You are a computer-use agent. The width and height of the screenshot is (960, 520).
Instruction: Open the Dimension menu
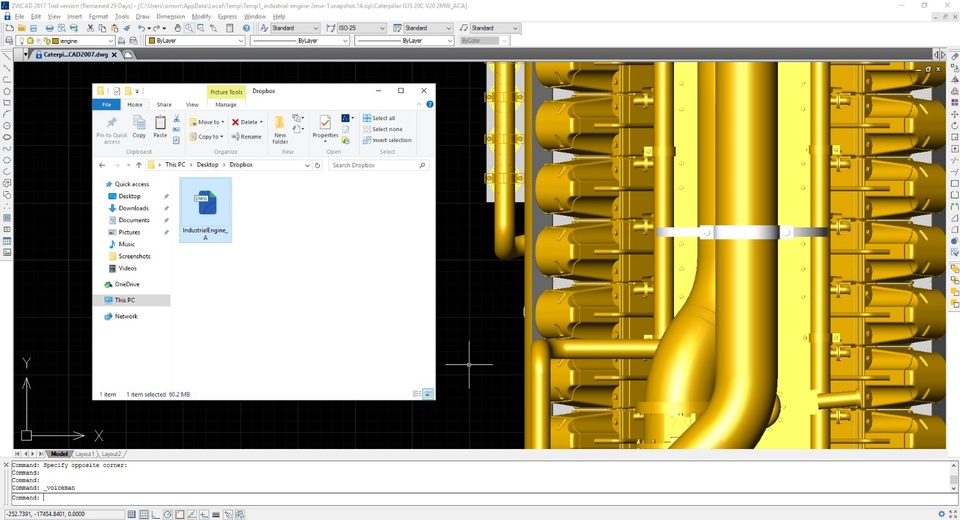click(170, 17)
